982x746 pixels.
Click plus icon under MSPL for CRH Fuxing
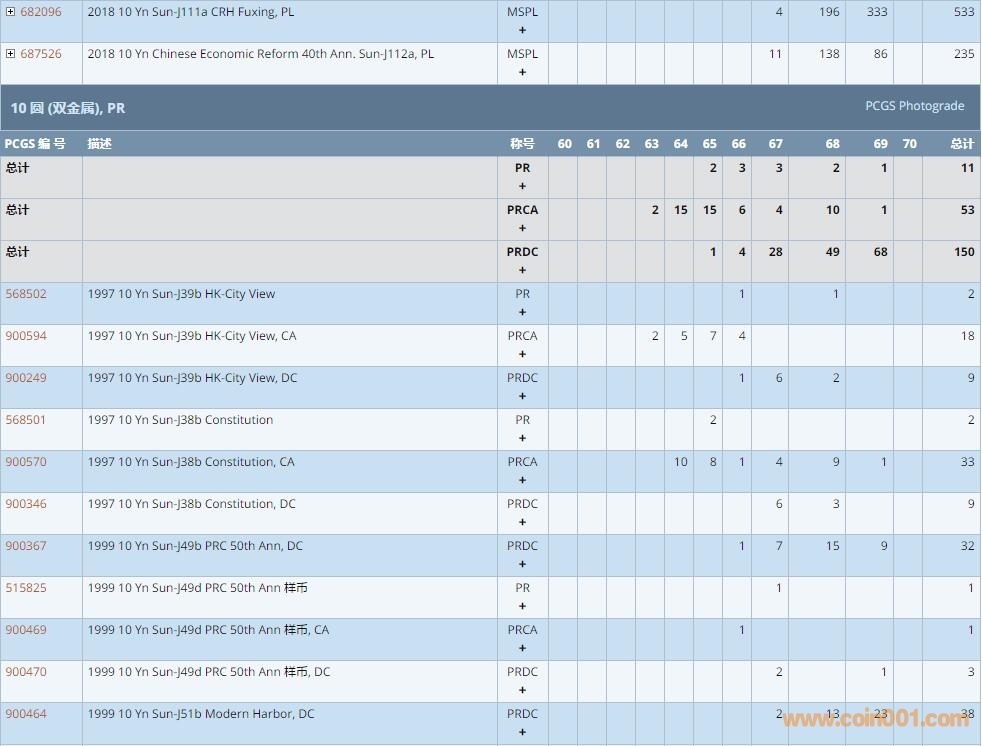(x=522, y=30)
